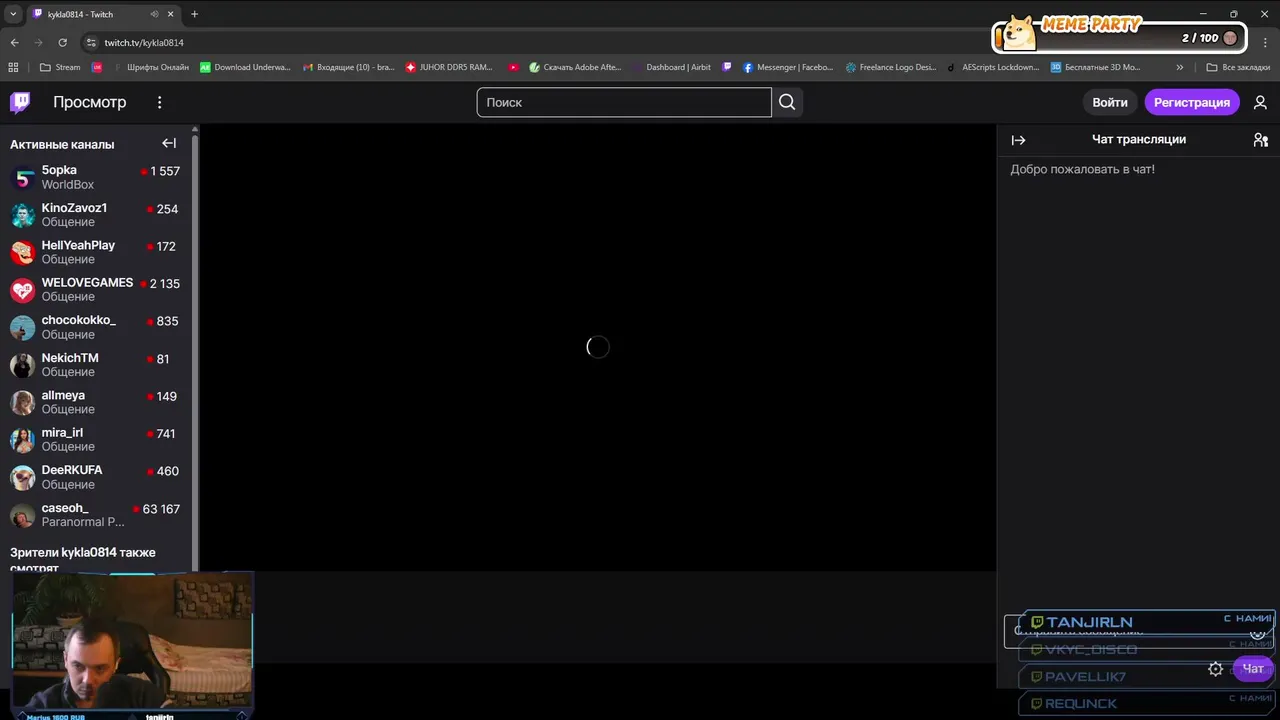
Task: Open Все закладки folder
Action: [x=1238, y=67]
